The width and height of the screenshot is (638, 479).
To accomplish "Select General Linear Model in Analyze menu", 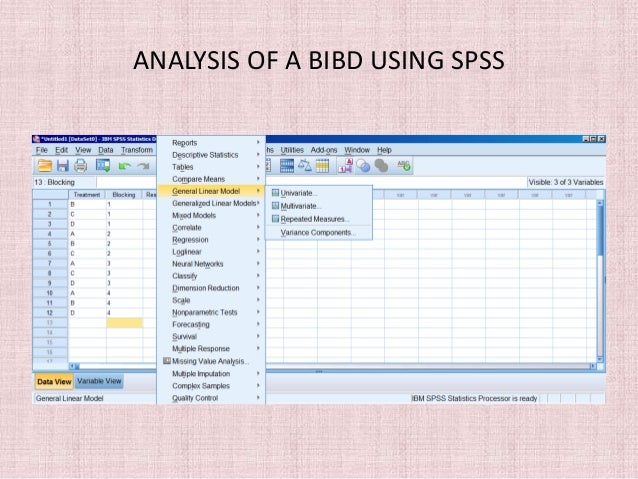I will (211, 191).
